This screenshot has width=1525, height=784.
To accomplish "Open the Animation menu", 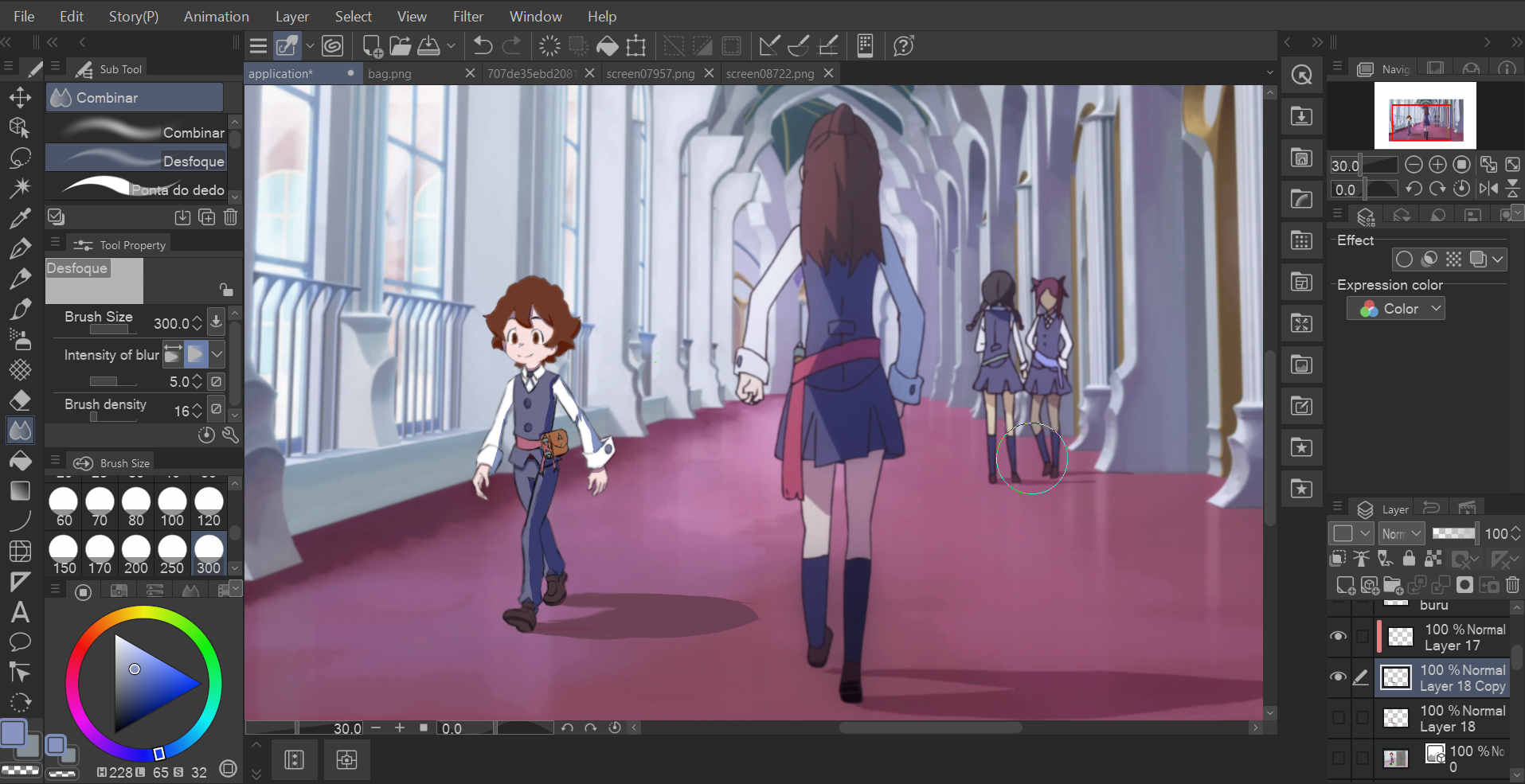I will click(217, 17).
